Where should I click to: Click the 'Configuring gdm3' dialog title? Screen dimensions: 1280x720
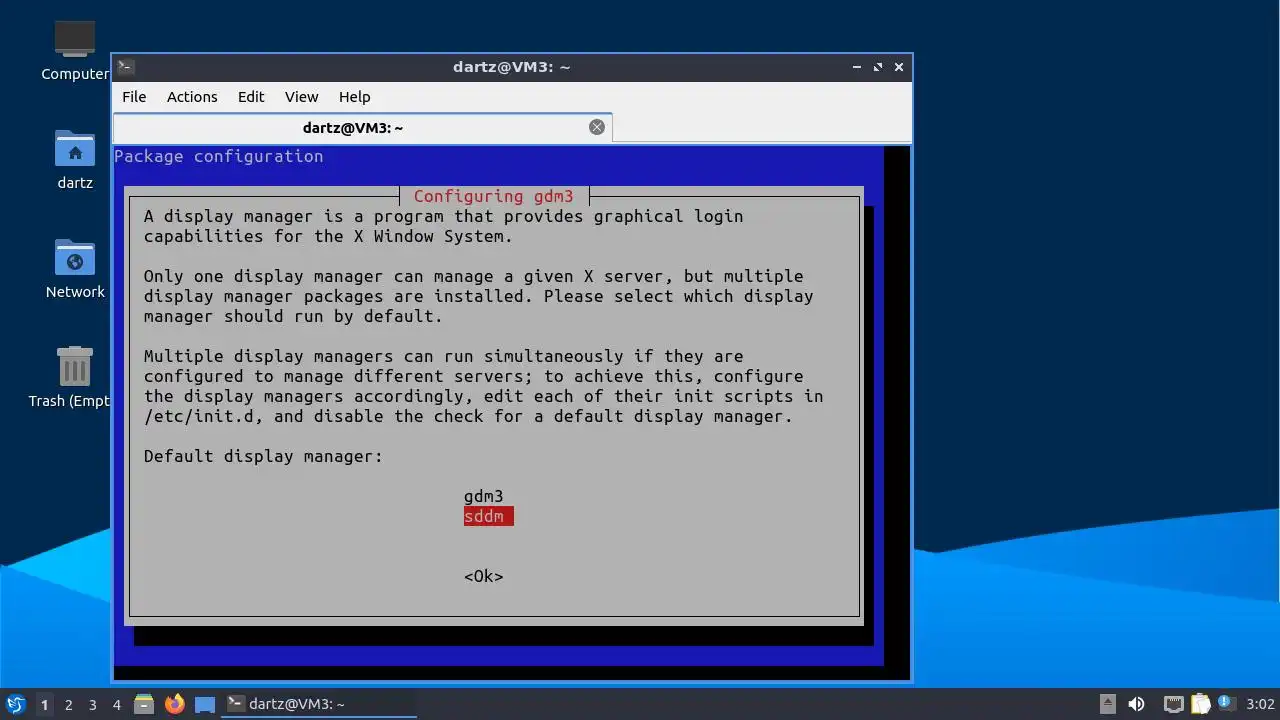[493, 196]
